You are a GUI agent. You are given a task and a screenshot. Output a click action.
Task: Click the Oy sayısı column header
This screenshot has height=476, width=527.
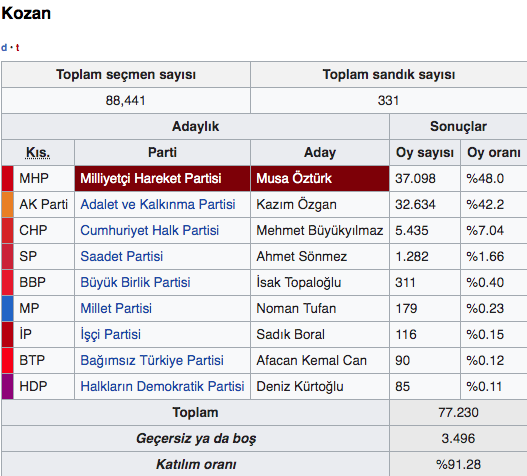425,153
